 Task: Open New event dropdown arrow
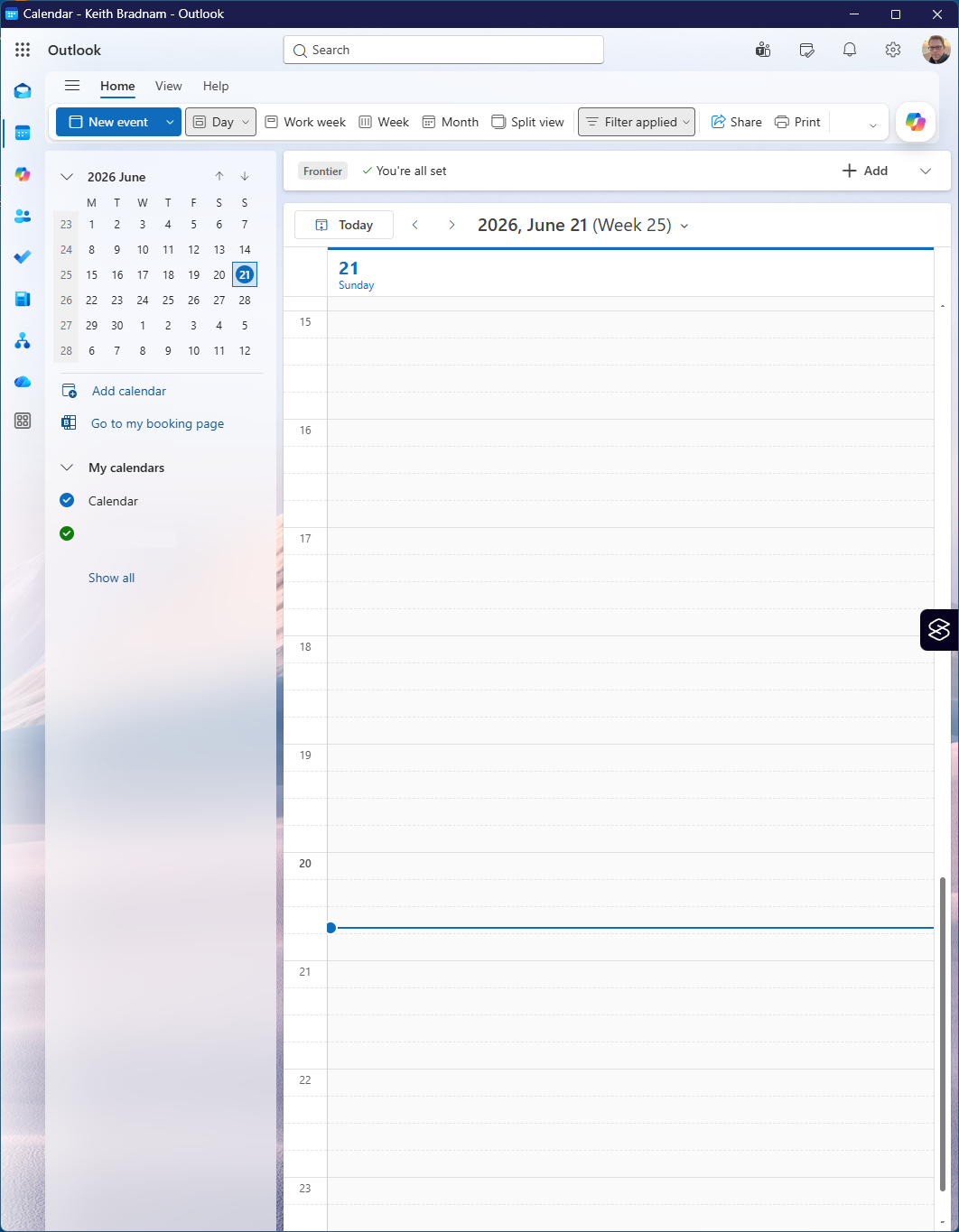(x=170, y=122)
